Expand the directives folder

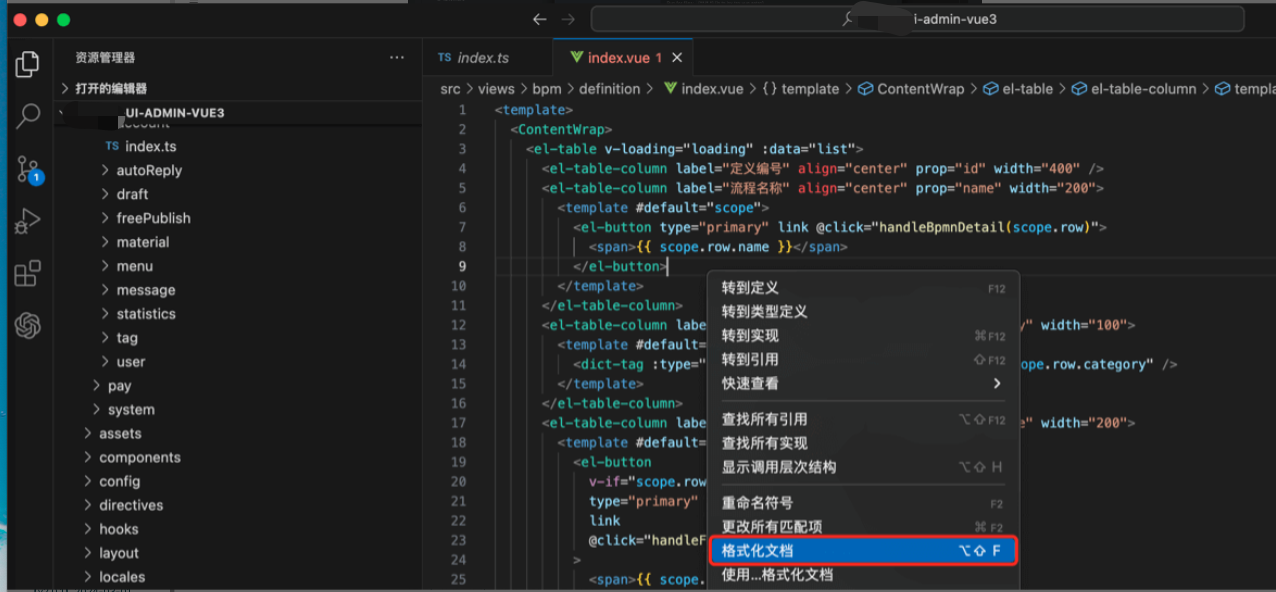coord(131,506)
